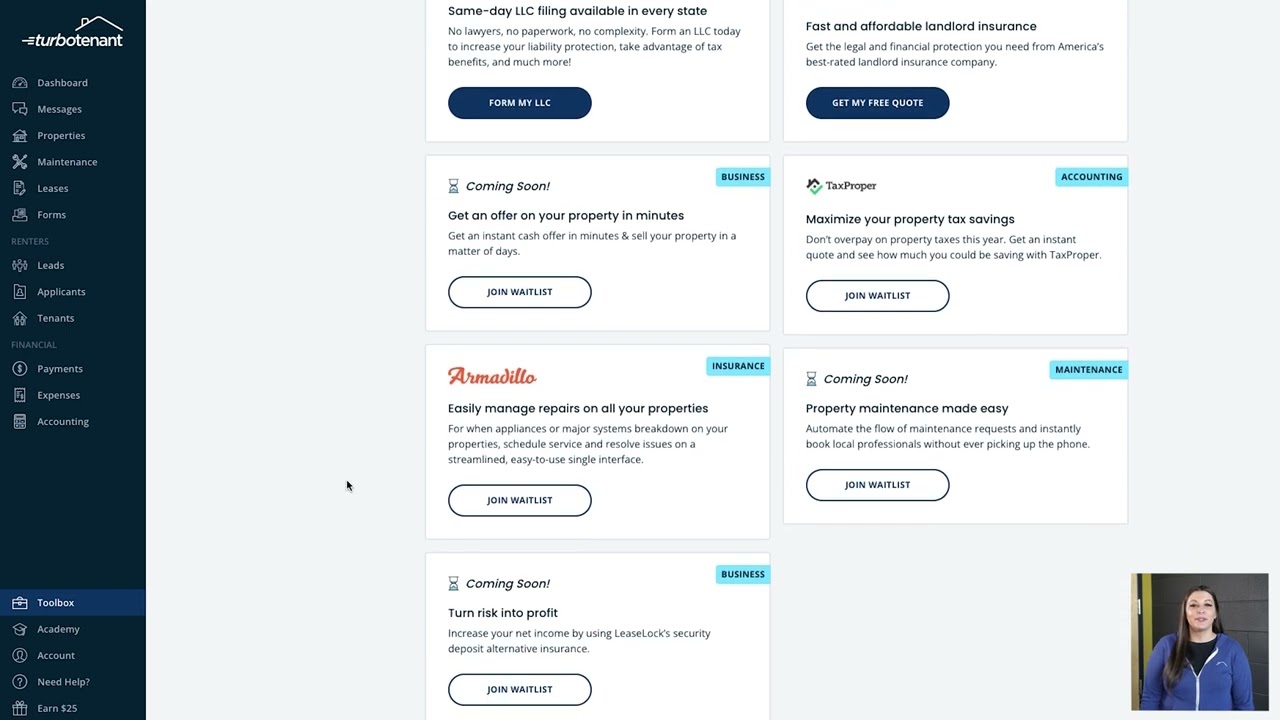The image size is (1280, 720).
Task: Navigate to Academy
Action: coord(58,629)
